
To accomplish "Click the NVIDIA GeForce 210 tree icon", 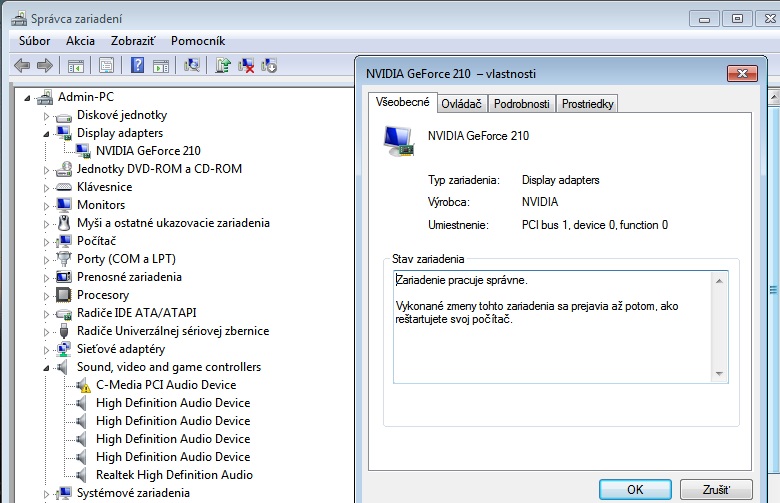I will (83, 151).
